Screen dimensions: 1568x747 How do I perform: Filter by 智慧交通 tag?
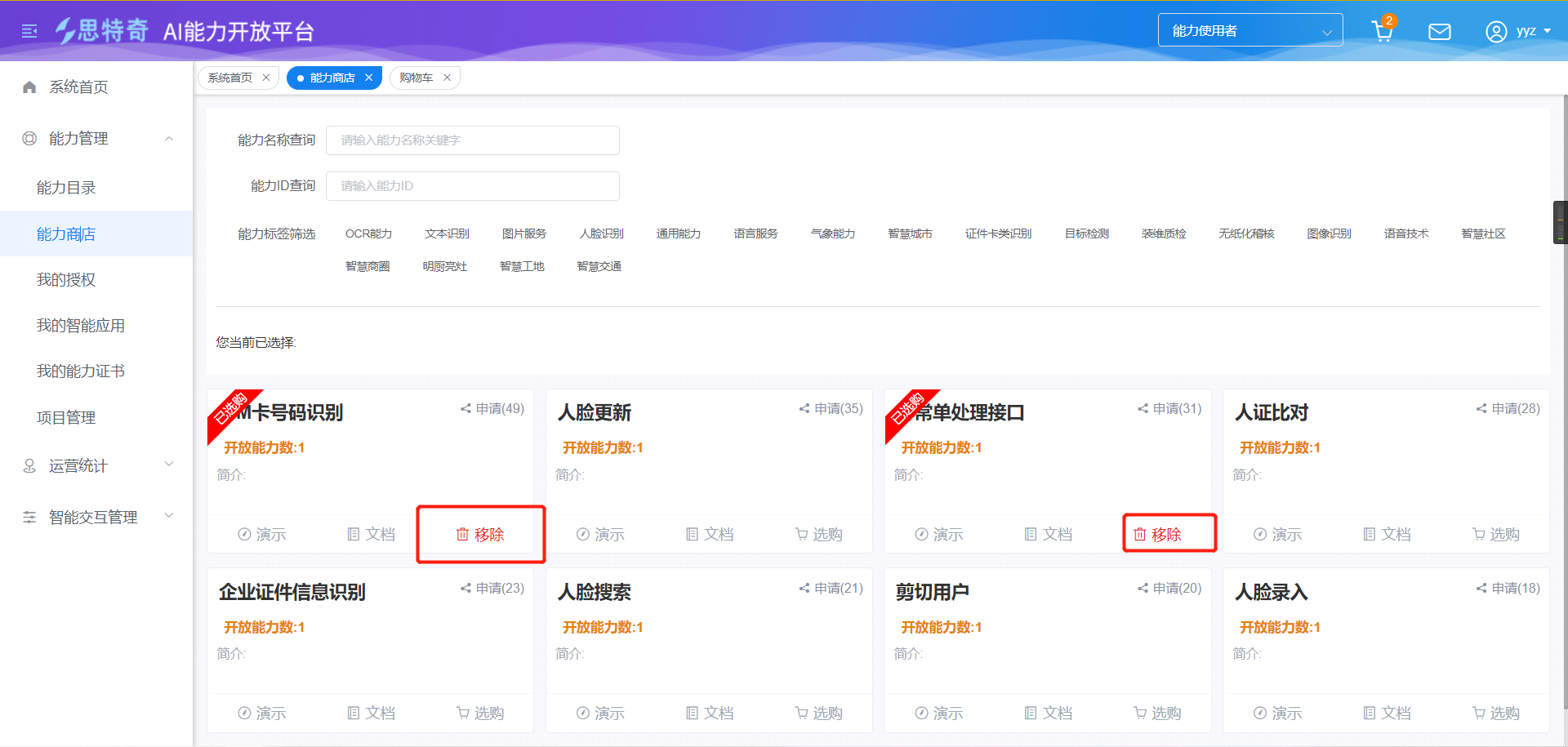click(x=599, y=266)
